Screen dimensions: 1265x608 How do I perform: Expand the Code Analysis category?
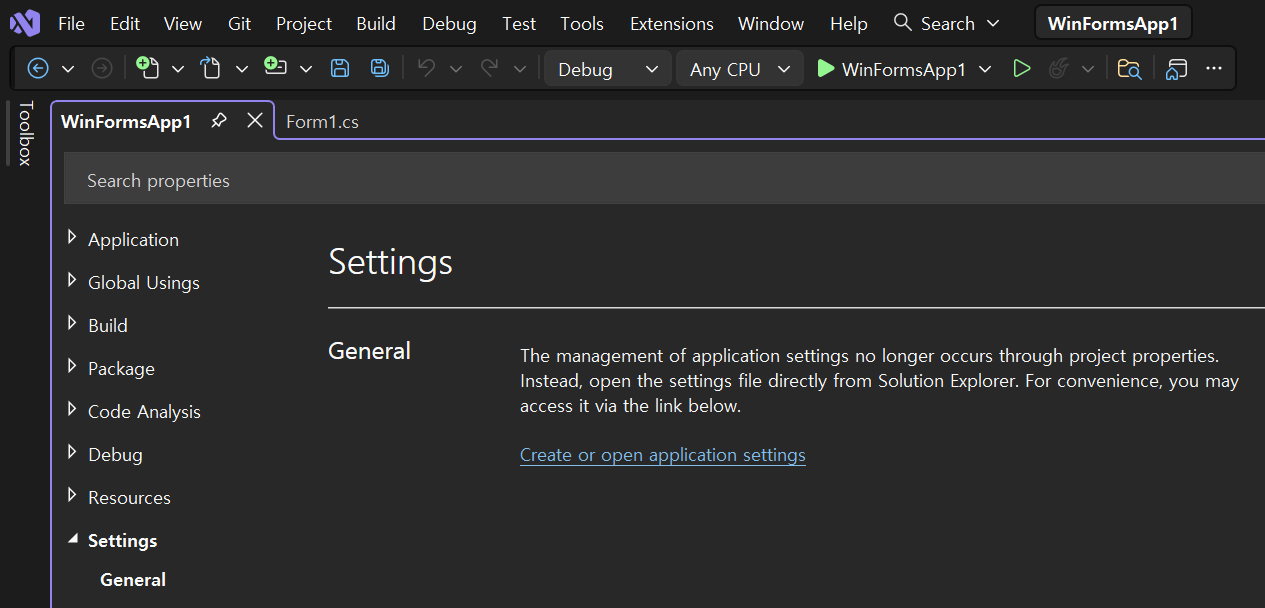coord(72,410)
